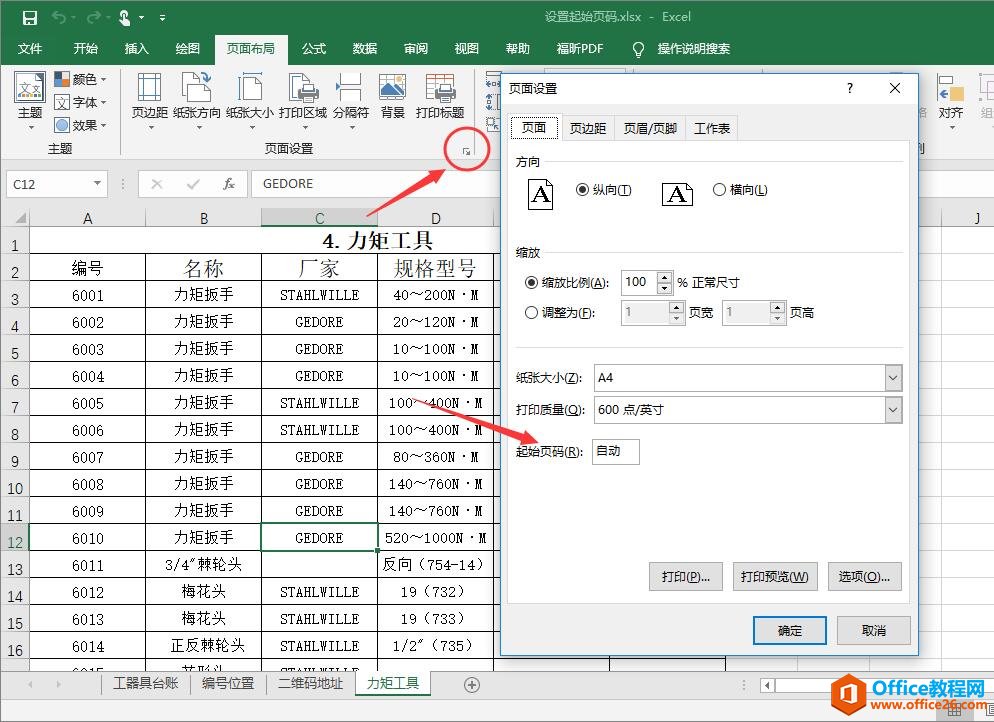Click the Options (选项) button
The height and width of the screenshot is (722, 994).
(x=864, y=577)
